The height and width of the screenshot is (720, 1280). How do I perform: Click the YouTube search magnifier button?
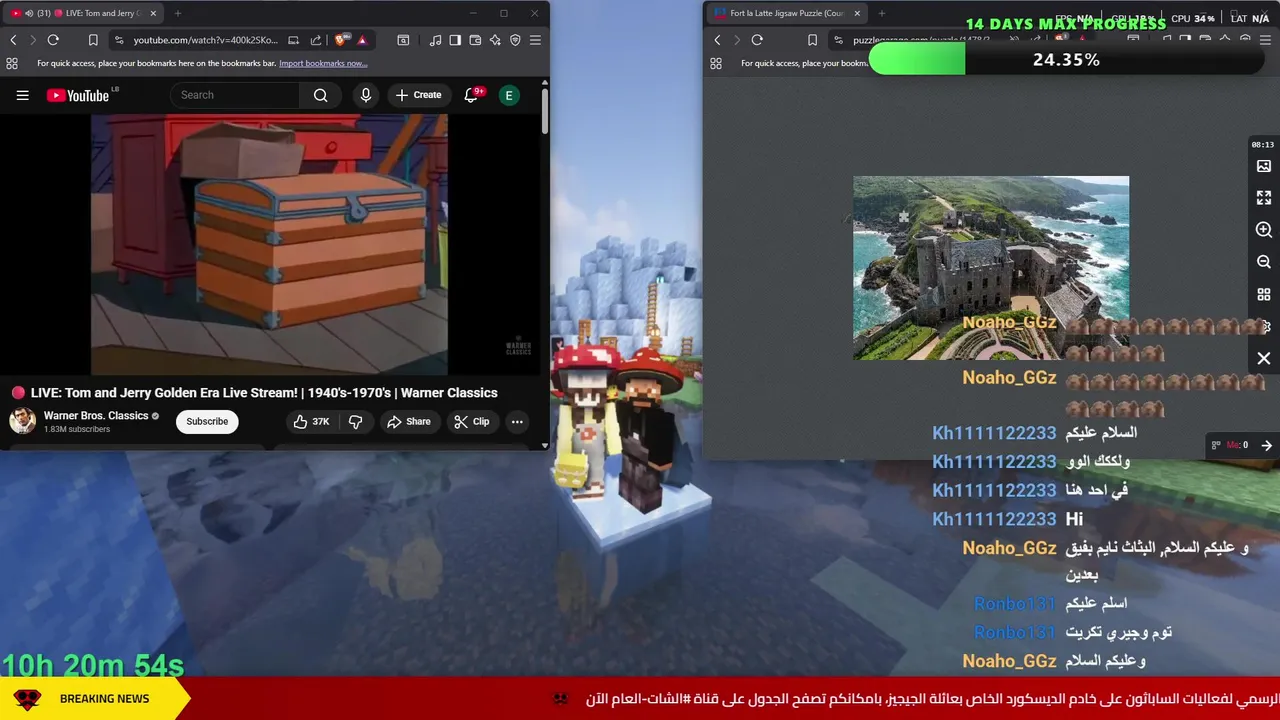(x=321, y=95)
